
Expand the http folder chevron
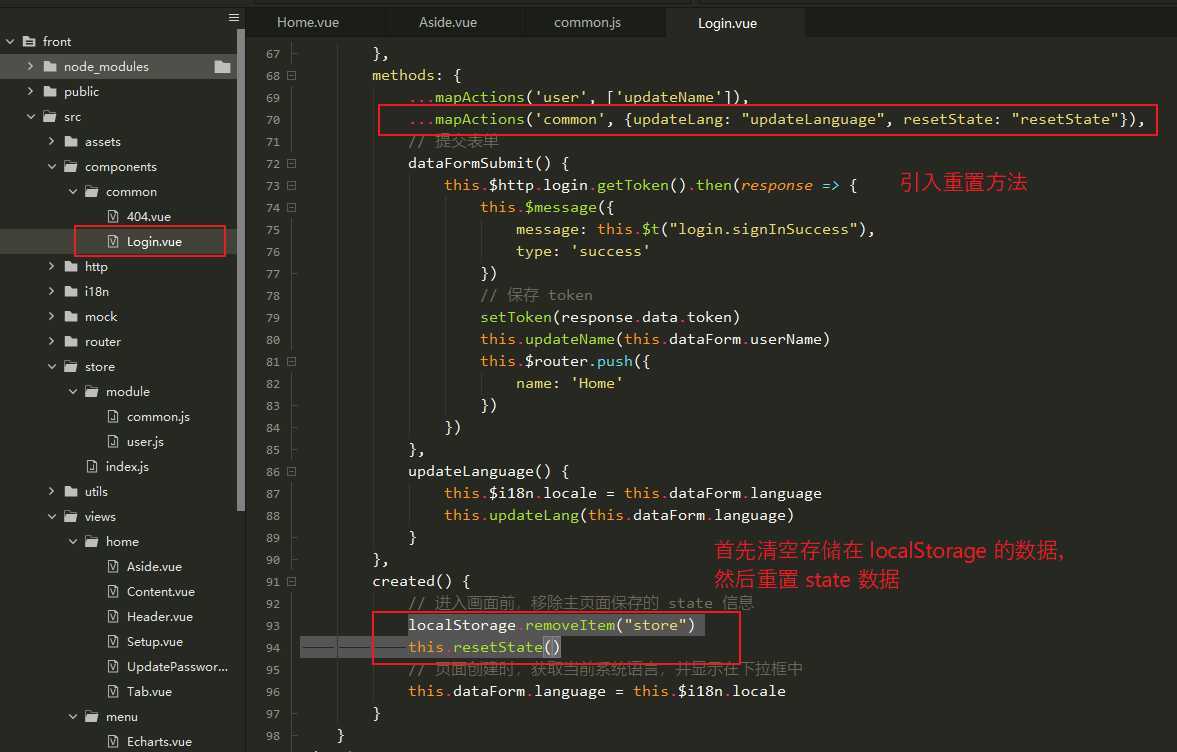pos(52,266)
